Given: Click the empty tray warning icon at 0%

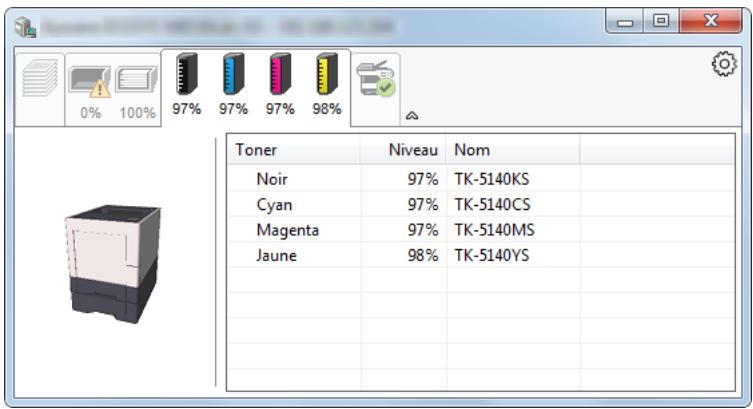Looking at the screenshot, I should [90, 81].
